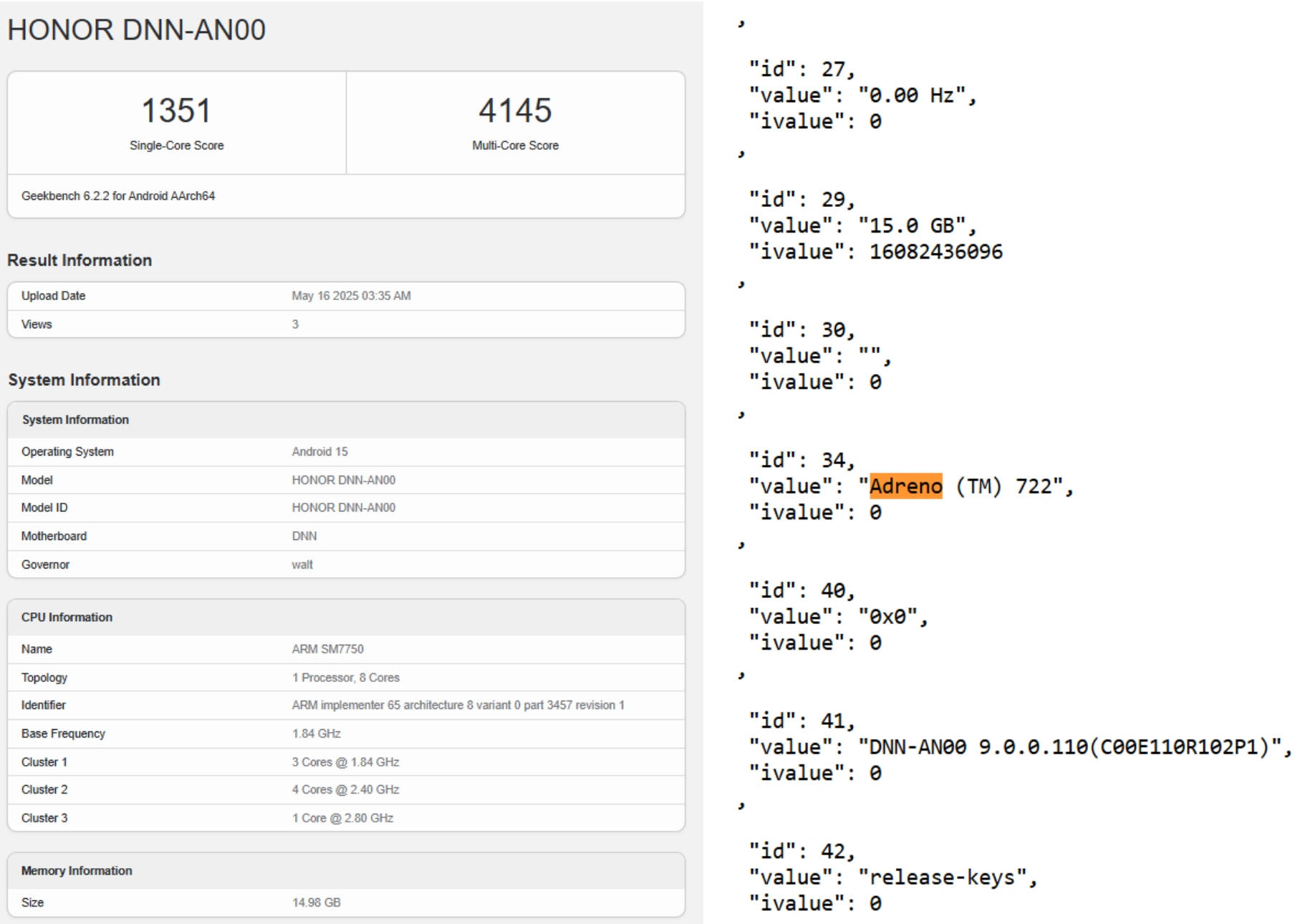Select memory size value 14.98 GB
The image size is (1300, 924).
[316, 903]
